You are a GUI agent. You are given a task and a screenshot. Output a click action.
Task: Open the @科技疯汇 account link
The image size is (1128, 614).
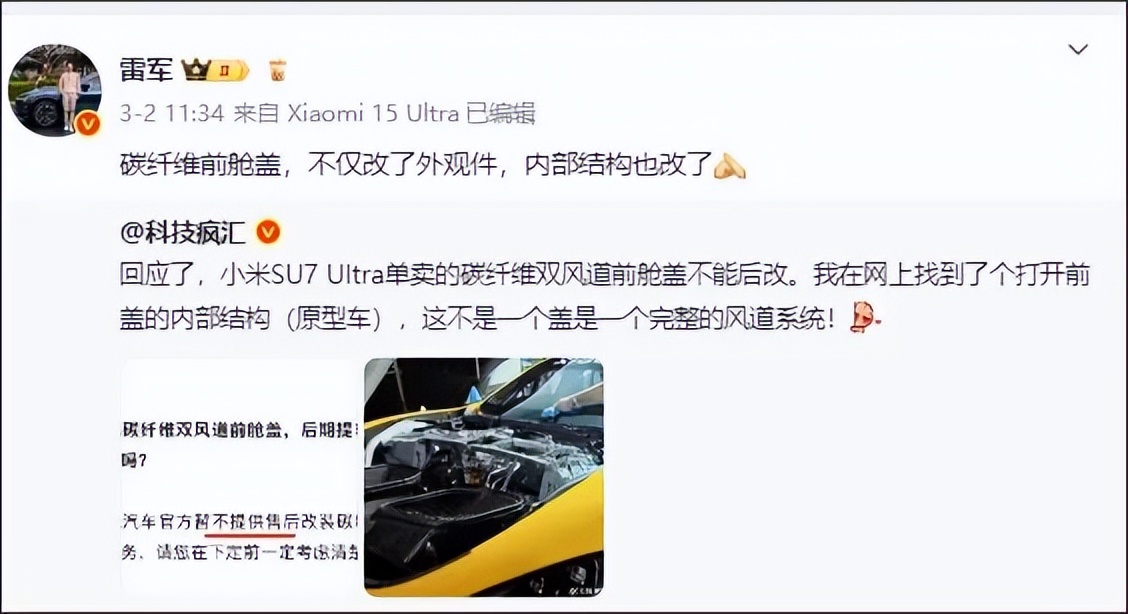coord(183,233)
